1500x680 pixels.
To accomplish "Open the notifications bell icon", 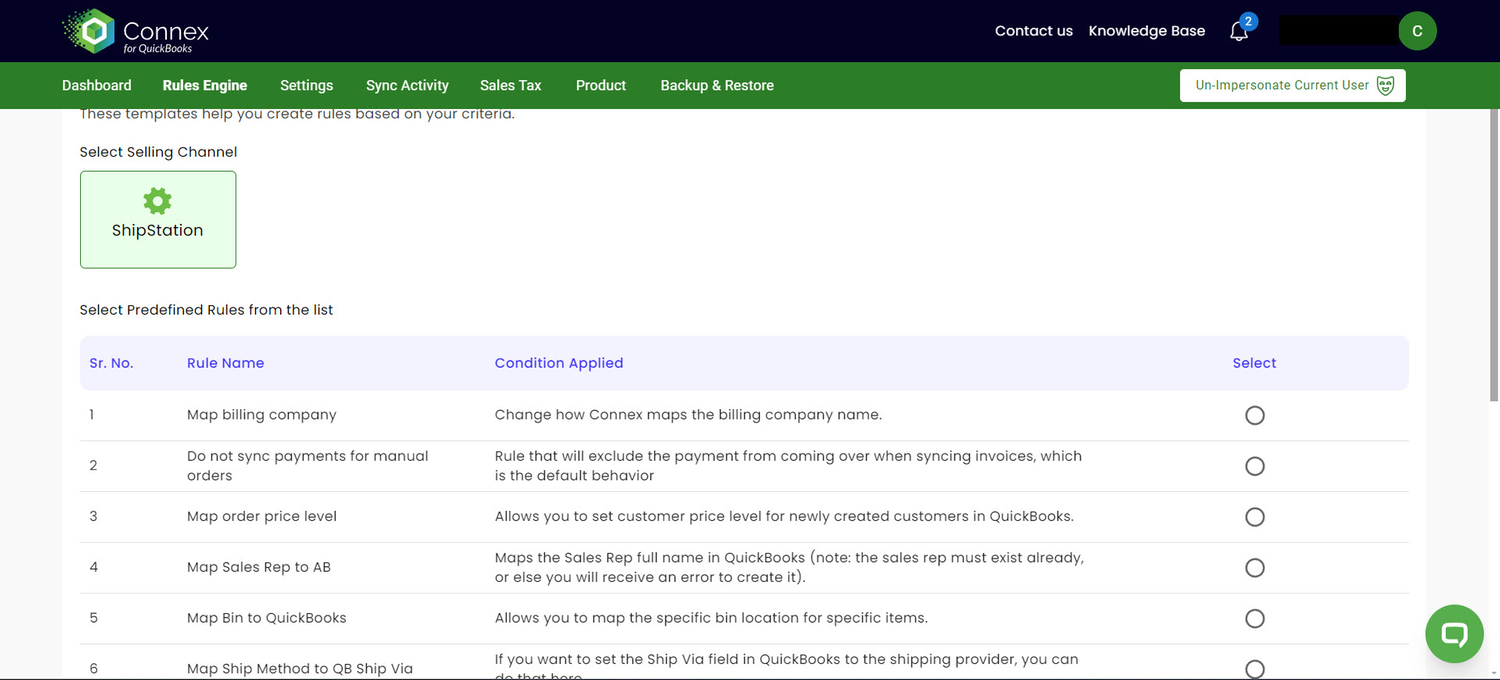I will tap(1239, 31).
